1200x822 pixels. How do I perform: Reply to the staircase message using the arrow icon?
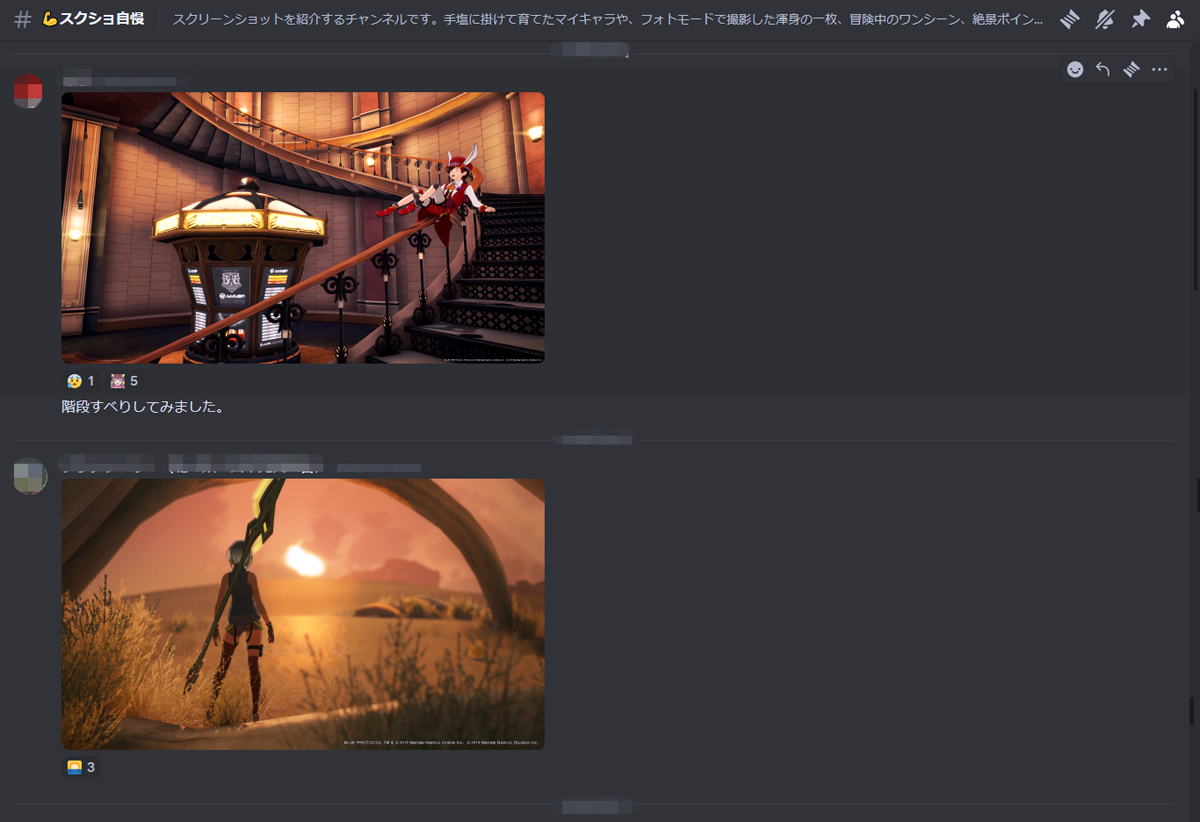(1103, 69)
